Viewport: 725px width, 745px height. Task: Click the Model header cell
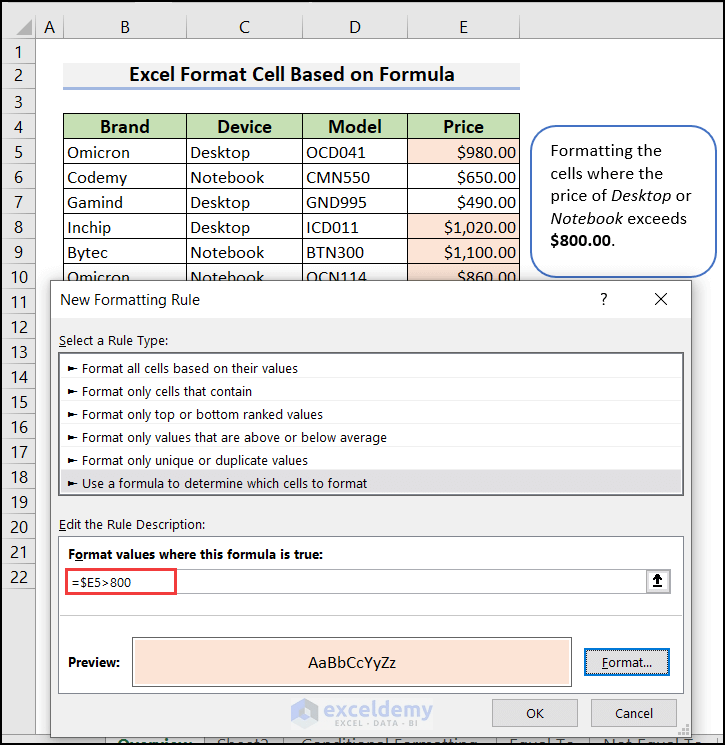(355, 126)
